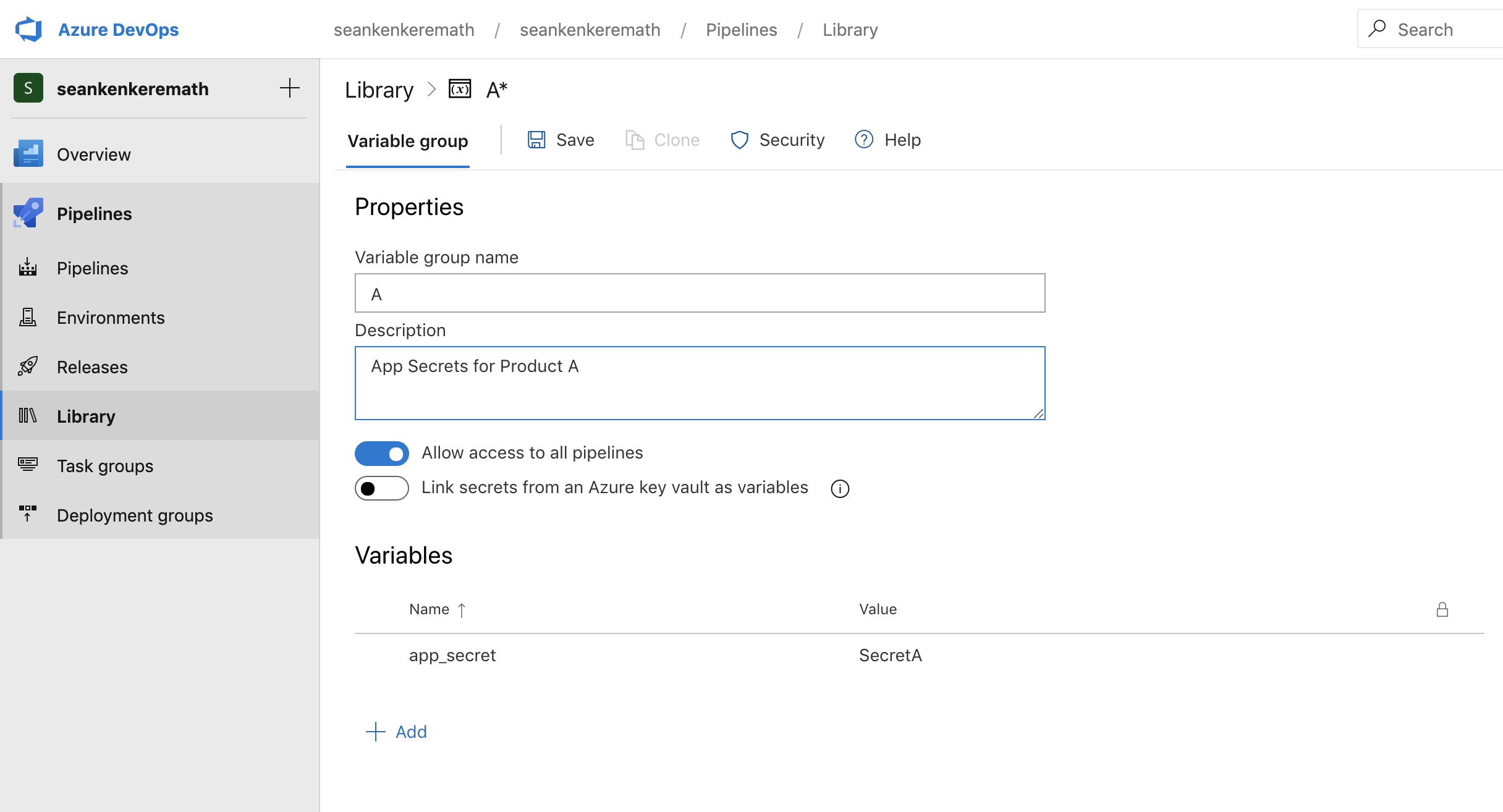Toggle Link secrets from Azure key vault
The width and height of the screenshot is (1503, 812).
click(x=382, y=488)
